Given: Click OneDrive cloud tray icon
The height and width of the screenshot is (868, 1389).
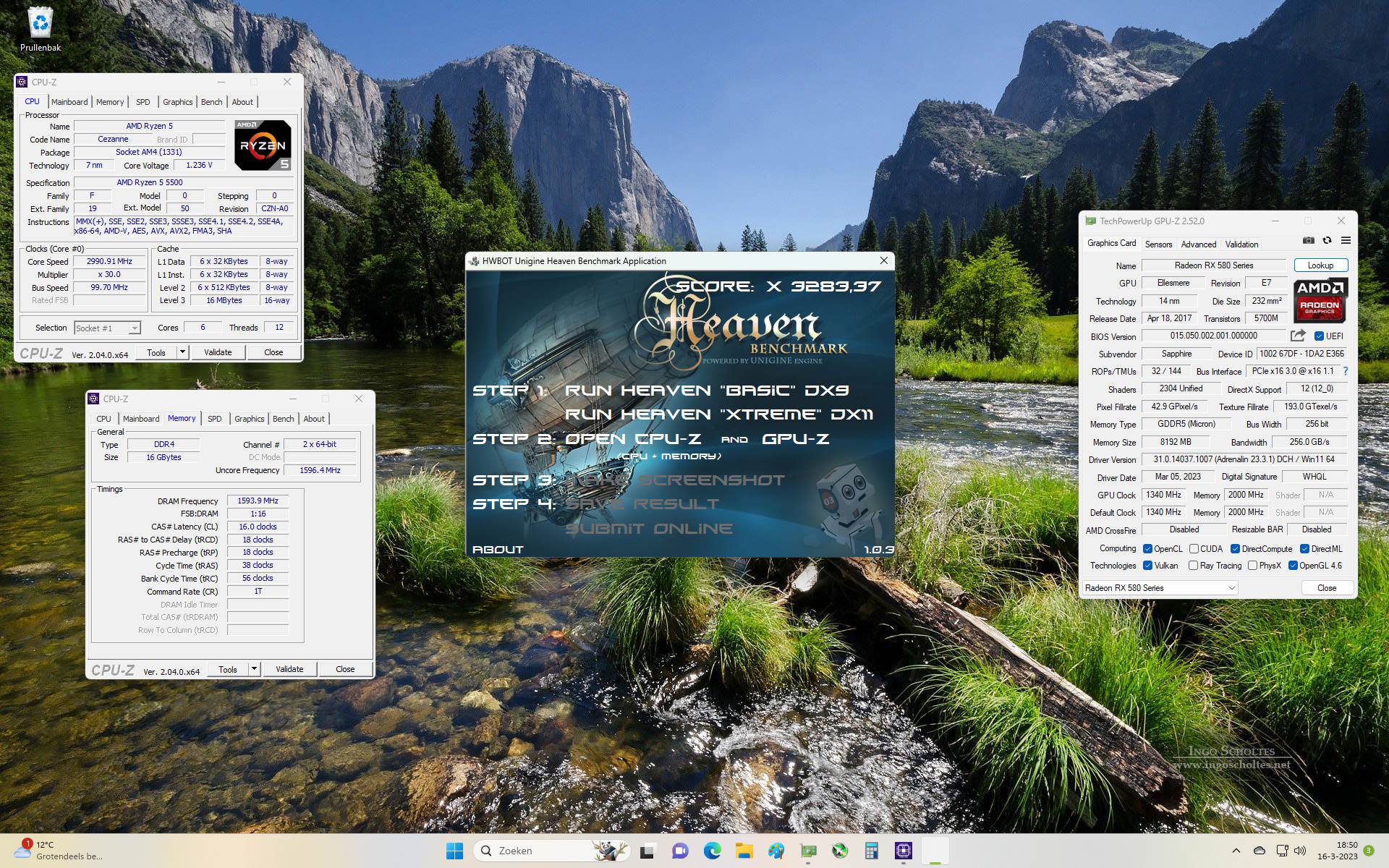Looking at the screenshot, I should click(1260, 851).
